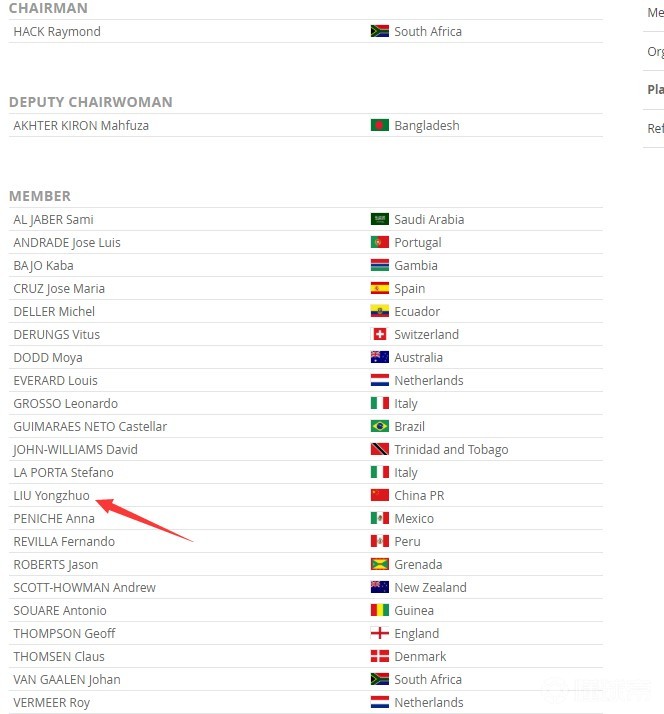The height and width of the screenshot is (714, 664).
Task: Click the Saudi Arabia flag icon
Action: [379, 220]
